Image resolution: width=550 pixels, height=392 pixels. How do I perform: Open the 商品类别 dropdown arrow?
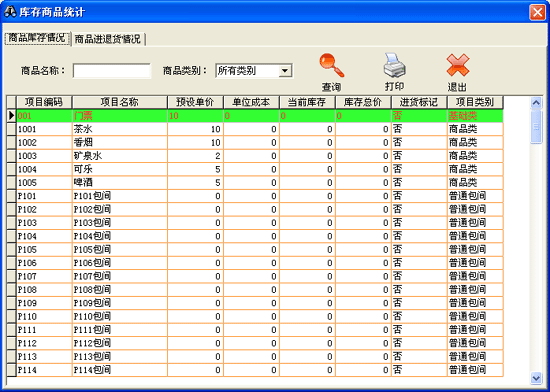tap(285, 71)
